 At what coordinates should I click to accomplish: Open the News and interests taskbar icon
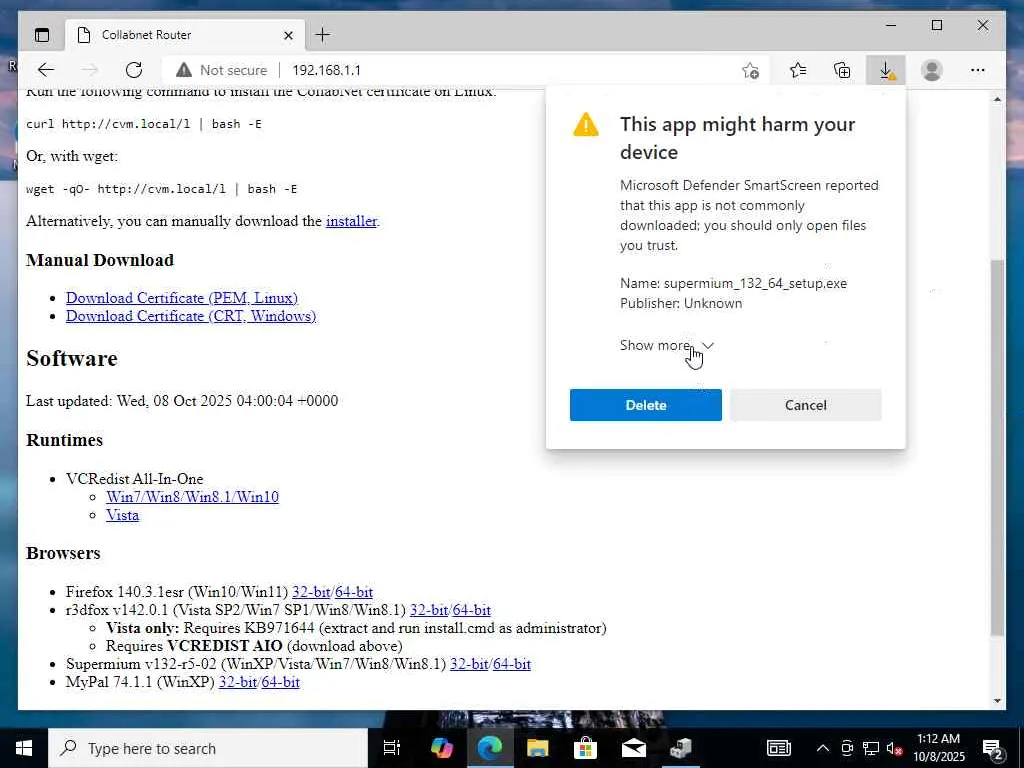(778, 748)
